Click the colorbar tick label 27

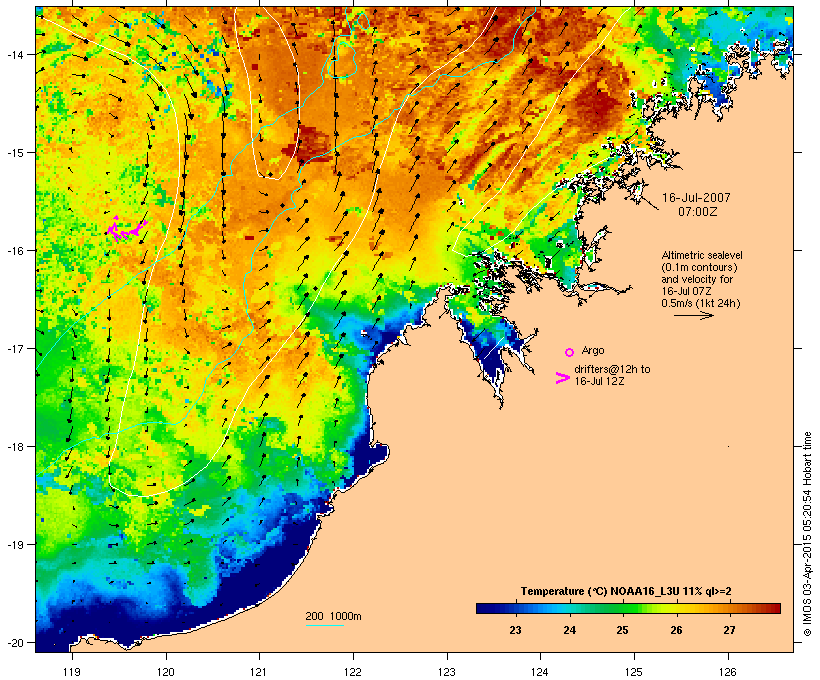(730, 630)
